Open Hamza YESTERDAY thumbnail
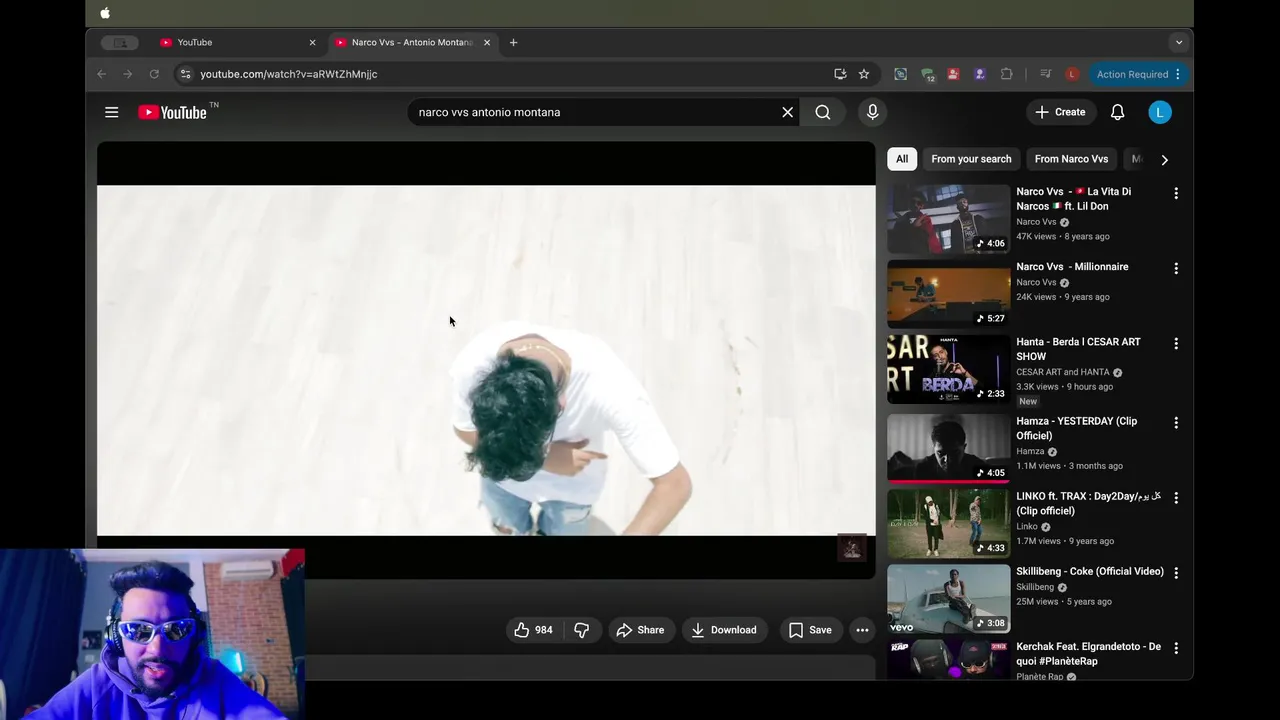This screenshot has height=720, width=1280. click(x=948, y=448)
